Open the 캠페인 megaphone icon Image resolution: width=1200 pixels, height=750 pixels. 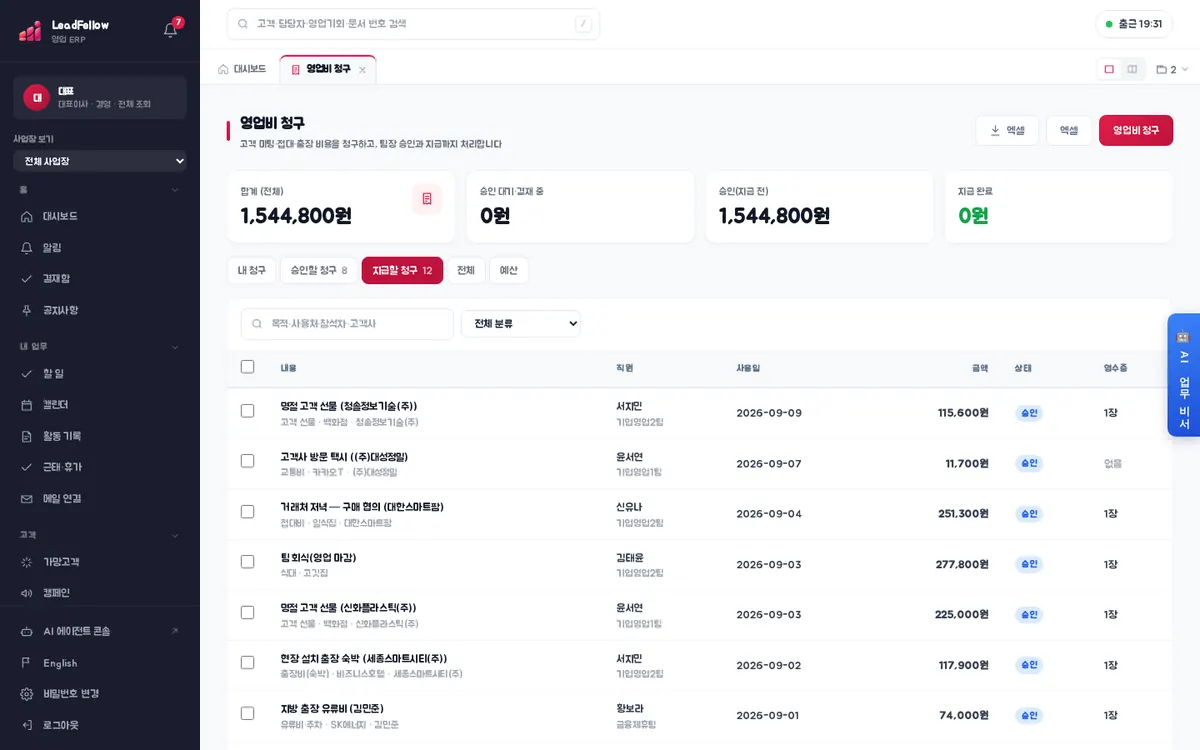pyautogui.click(x=27, y=593)
